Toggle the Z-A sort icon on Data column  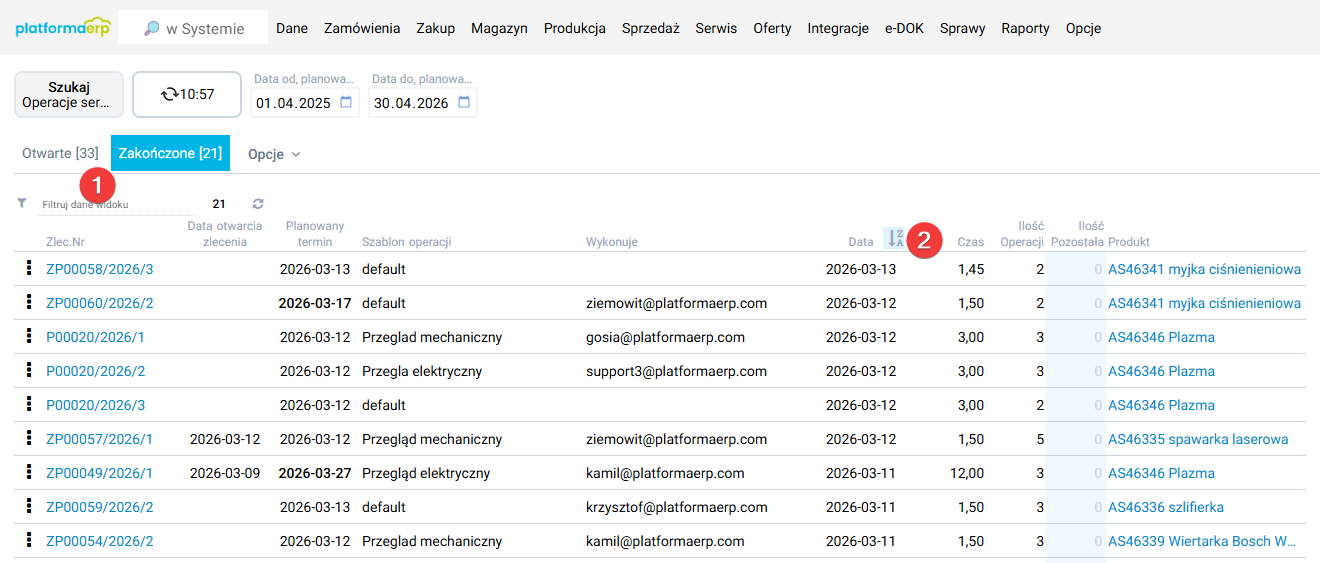coord(895,239)
